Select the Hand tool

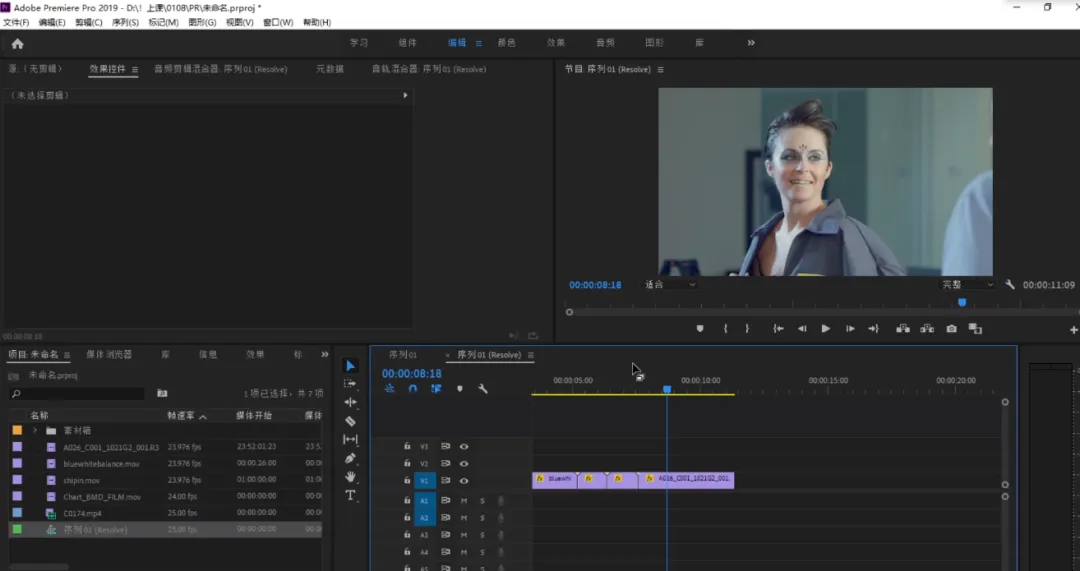pos(350,477)
